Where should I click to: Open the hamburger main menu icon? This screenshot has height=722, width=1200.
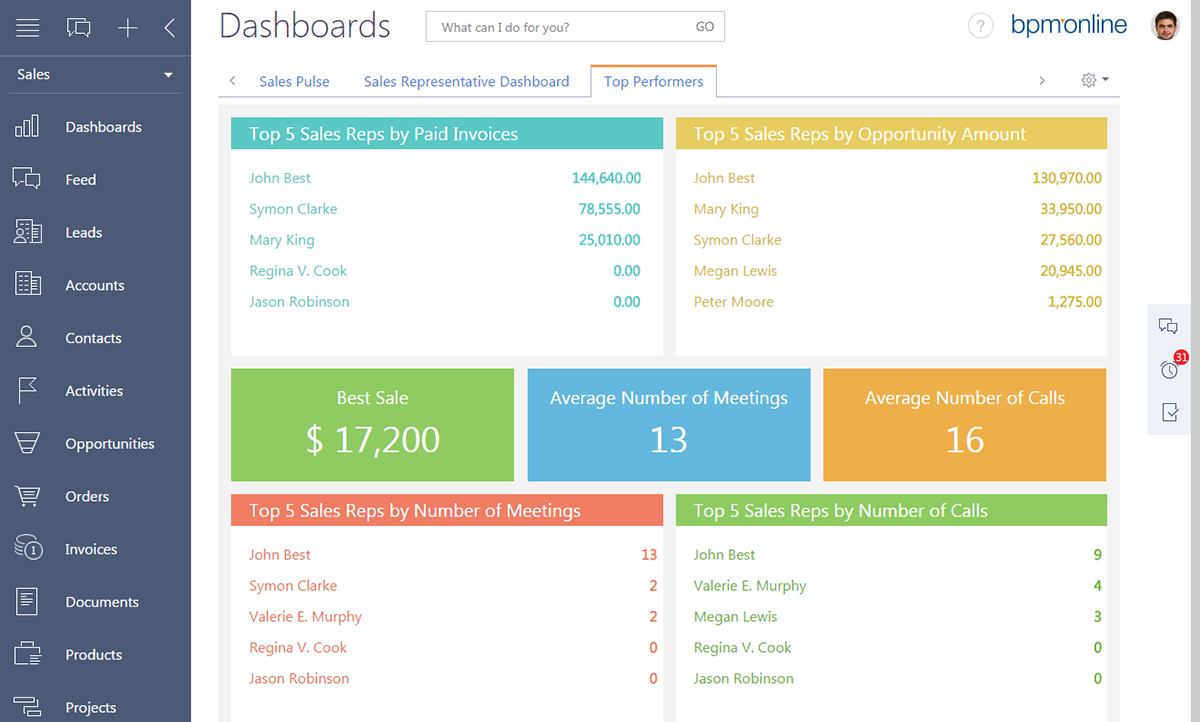coord(28,28)
